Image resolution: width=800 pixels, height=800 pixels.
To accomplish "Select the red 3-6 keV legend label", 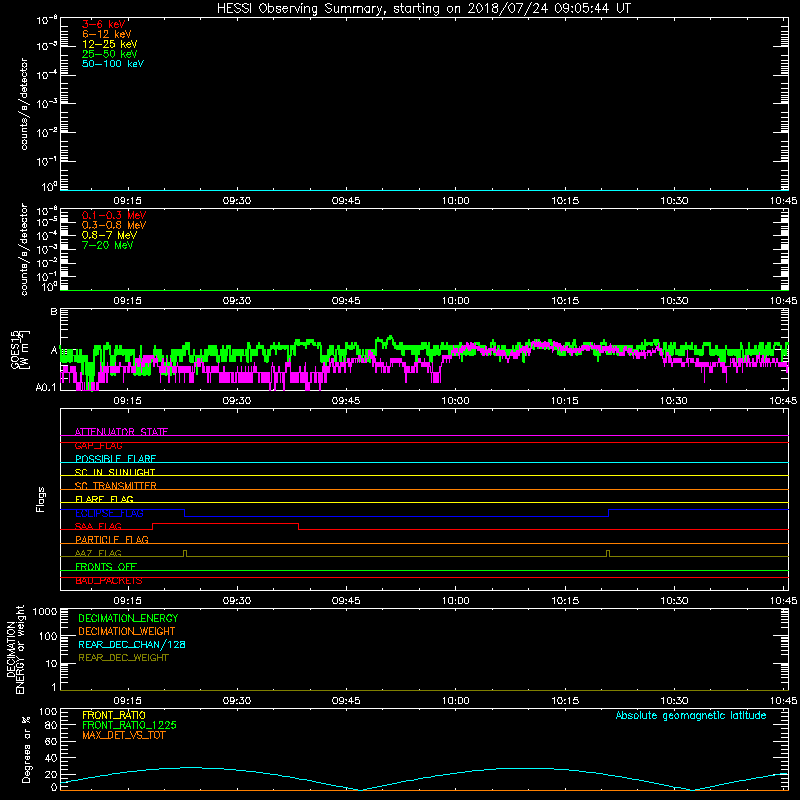I will (x=104, y=24).
